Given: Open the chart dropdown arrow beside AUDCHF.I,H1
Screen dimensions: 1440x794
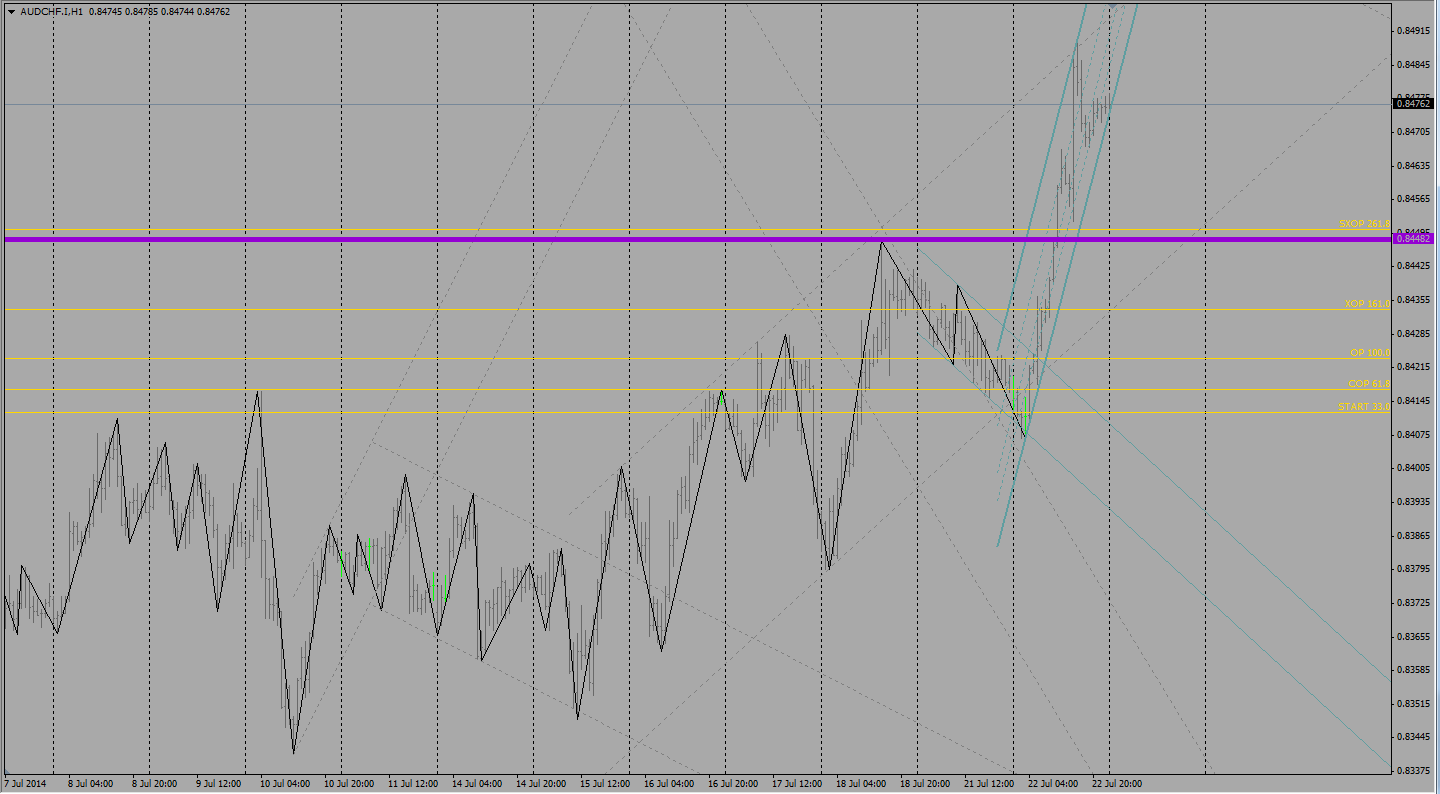Looking at the screenshot, I should pos(10,12).
